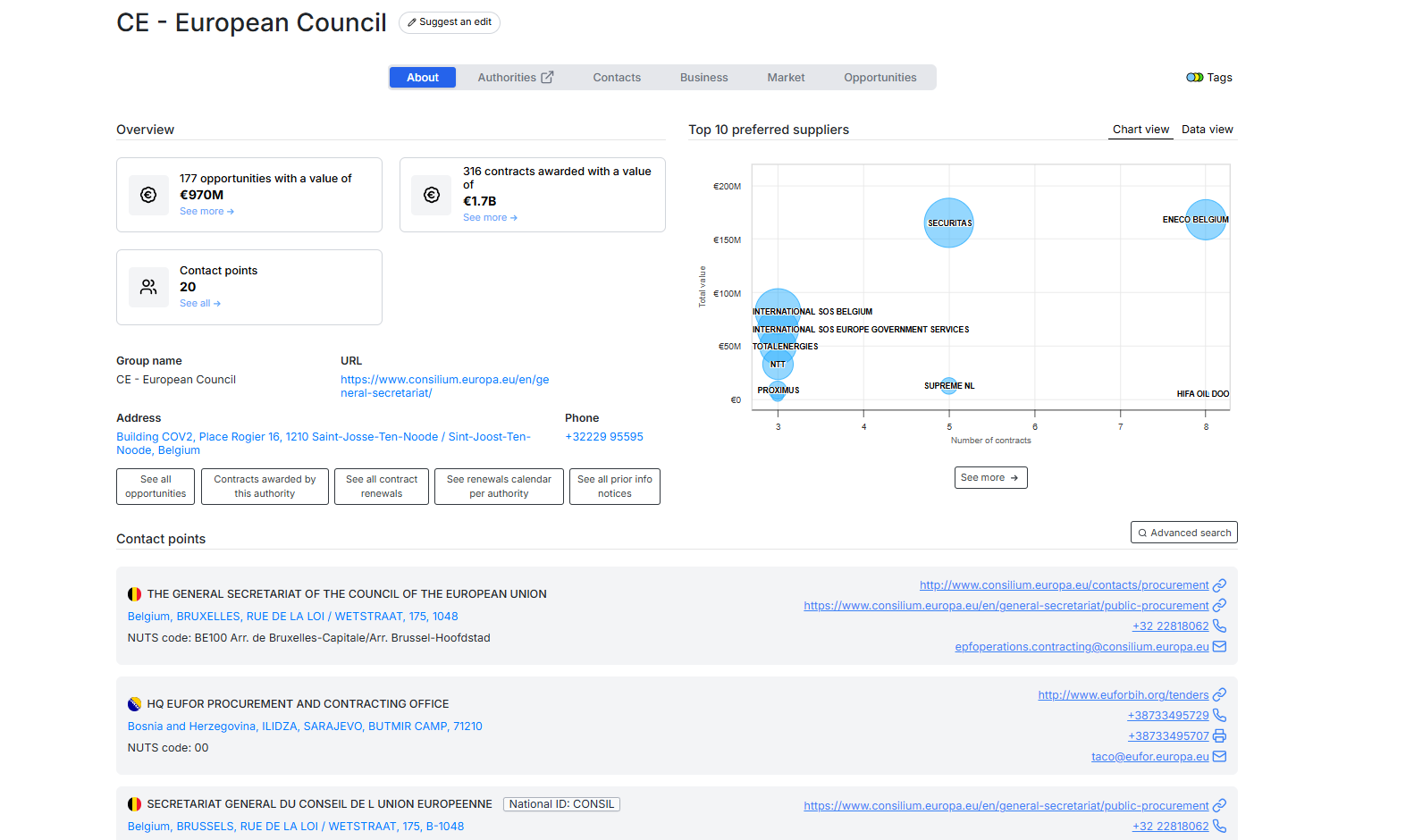1414x840 pixels.
Task: Click phone icon beside +38733495729
Action: point(1219,716)
